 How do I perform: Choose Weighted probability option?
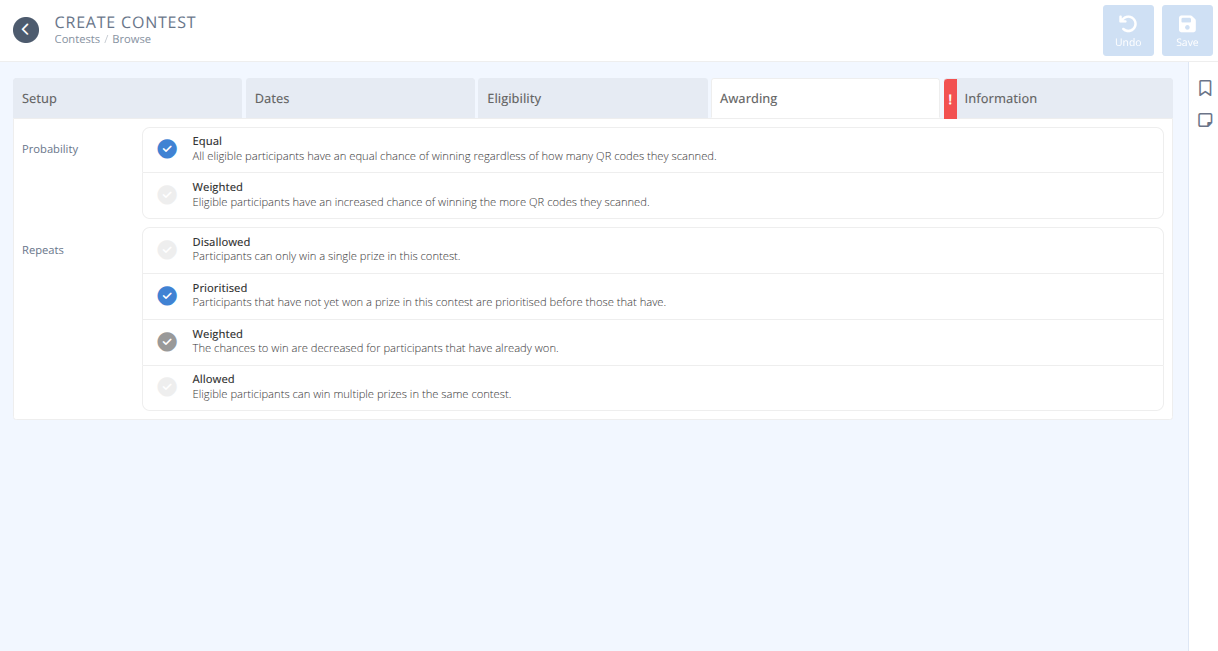point(653,195)
